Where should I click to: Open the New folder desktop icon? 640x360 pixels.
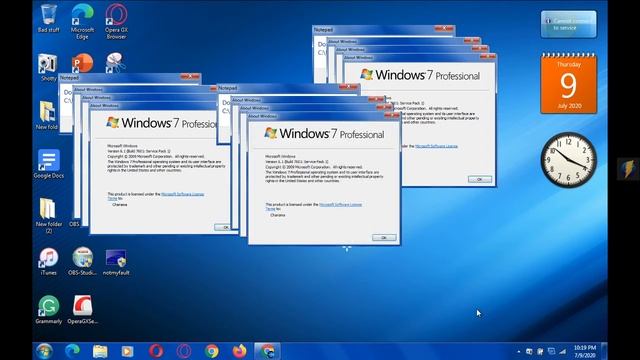tap(47, 116)
